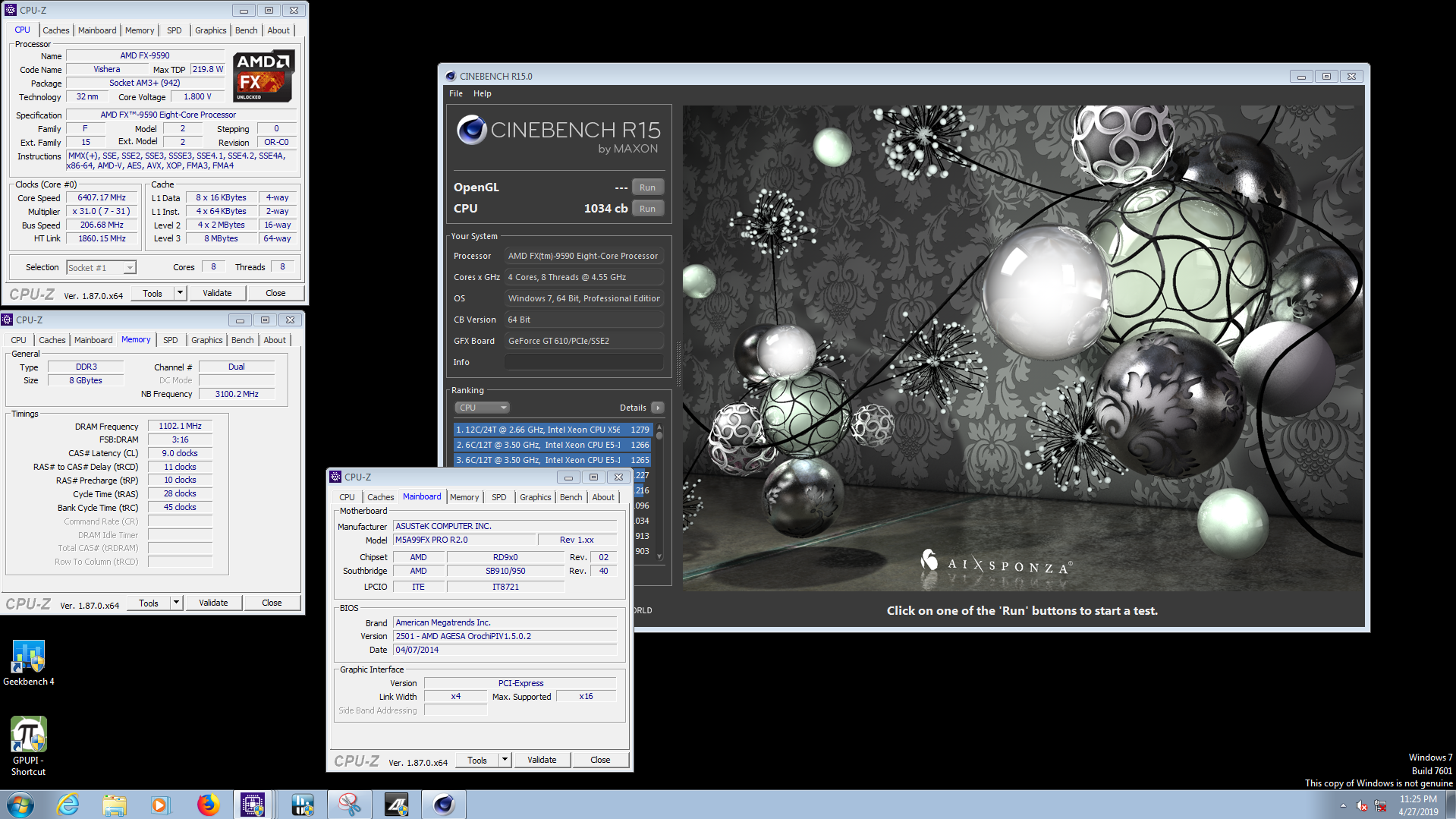Screen dimensions: 1456x819
Task: Select ranking row scoring 1265
Action: tap(552, 460)
